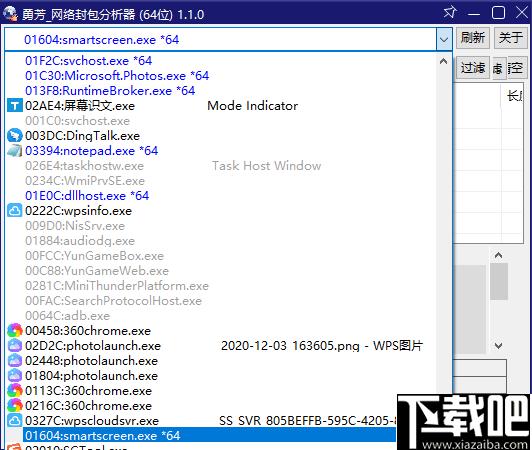532x450 pixels.
Task: Select 01C30:Microsoft.Photos.exe *64 entry
Action: [221, 75]
